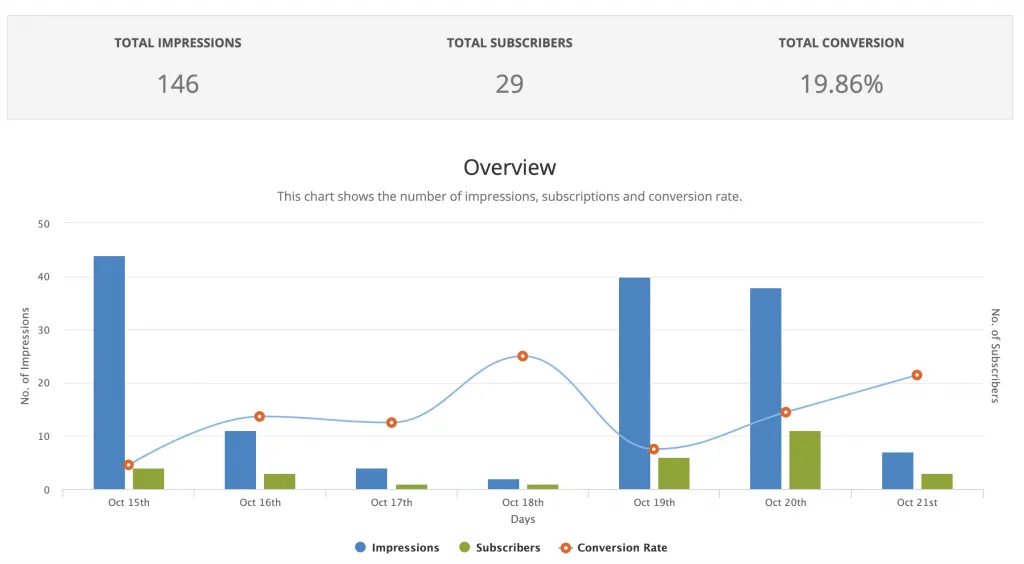Click the Oct 16th green subscribers bar

(x=280, y=481)
